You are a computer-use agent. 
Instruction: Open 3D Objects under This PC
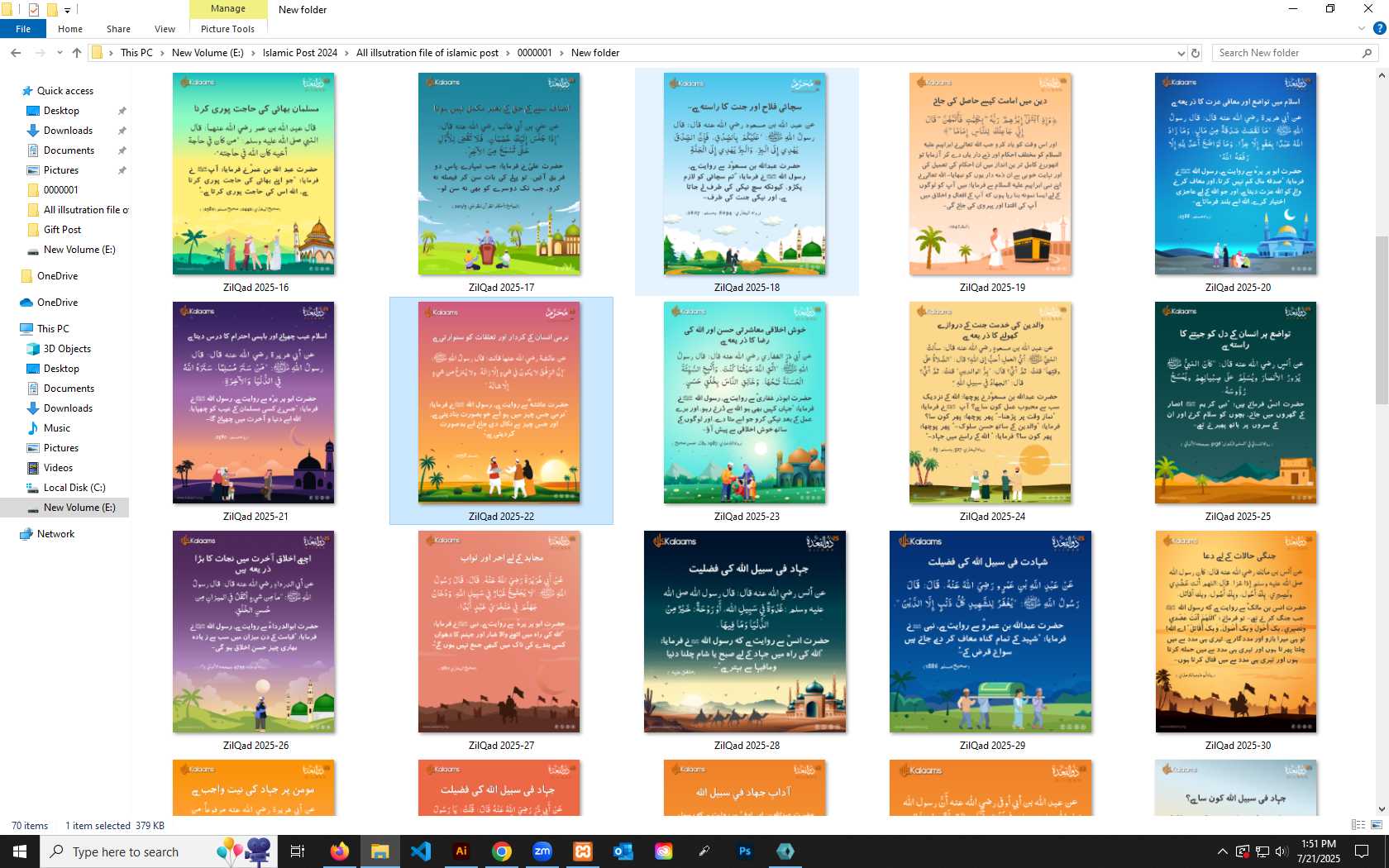click(x=67, y=349)
